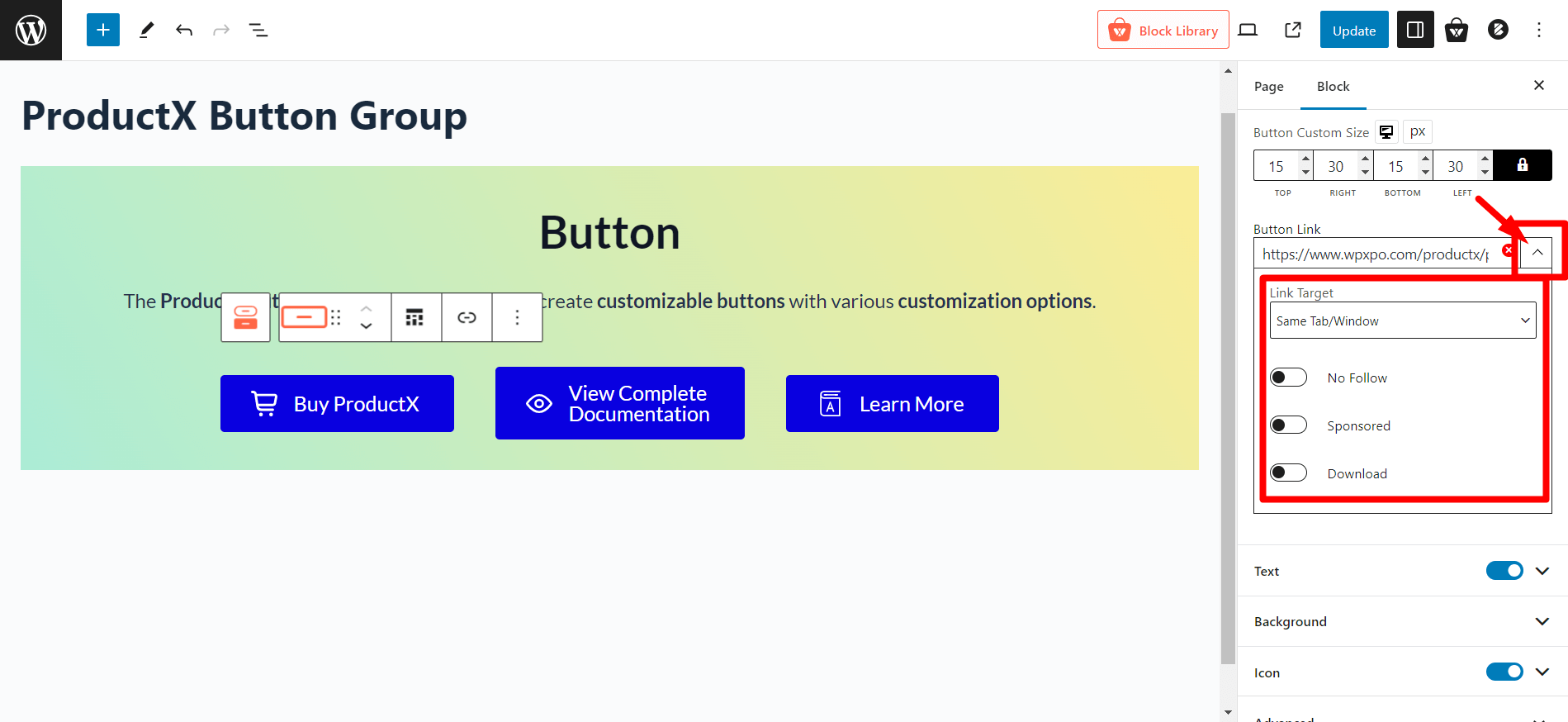Click the padding lock icon
The width and height of the screenshot is (1568, 722).
pos(1522,165)
